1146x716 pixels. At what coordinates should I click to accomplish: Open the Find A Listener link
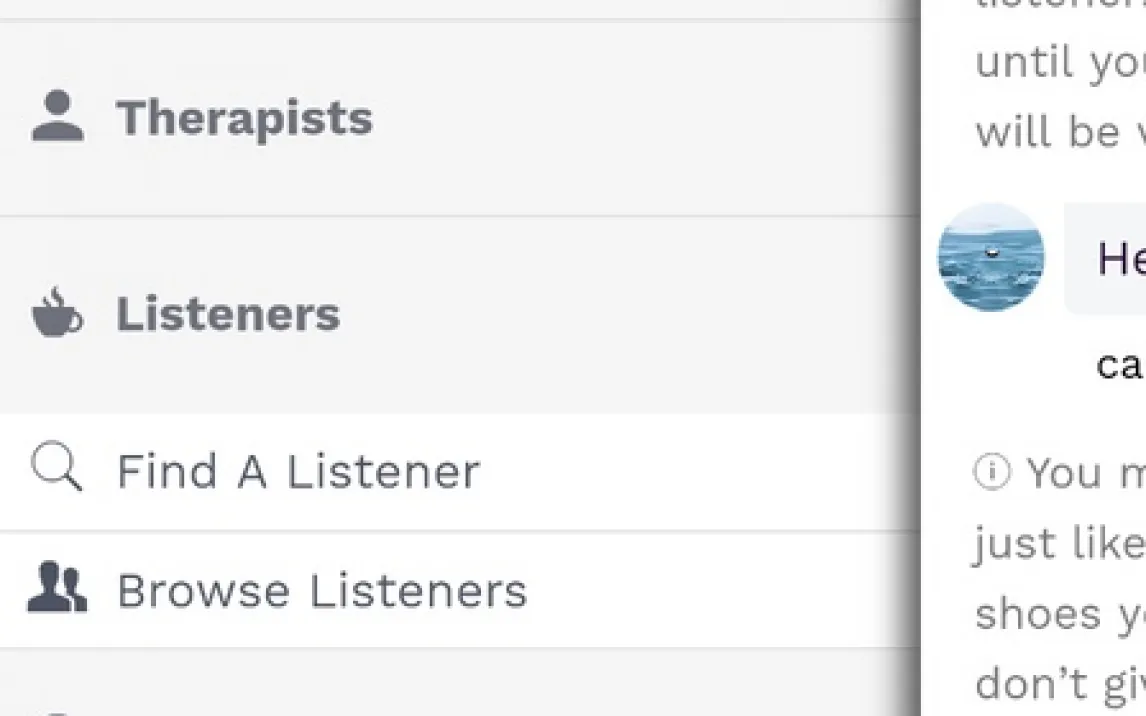coord(298,471)
